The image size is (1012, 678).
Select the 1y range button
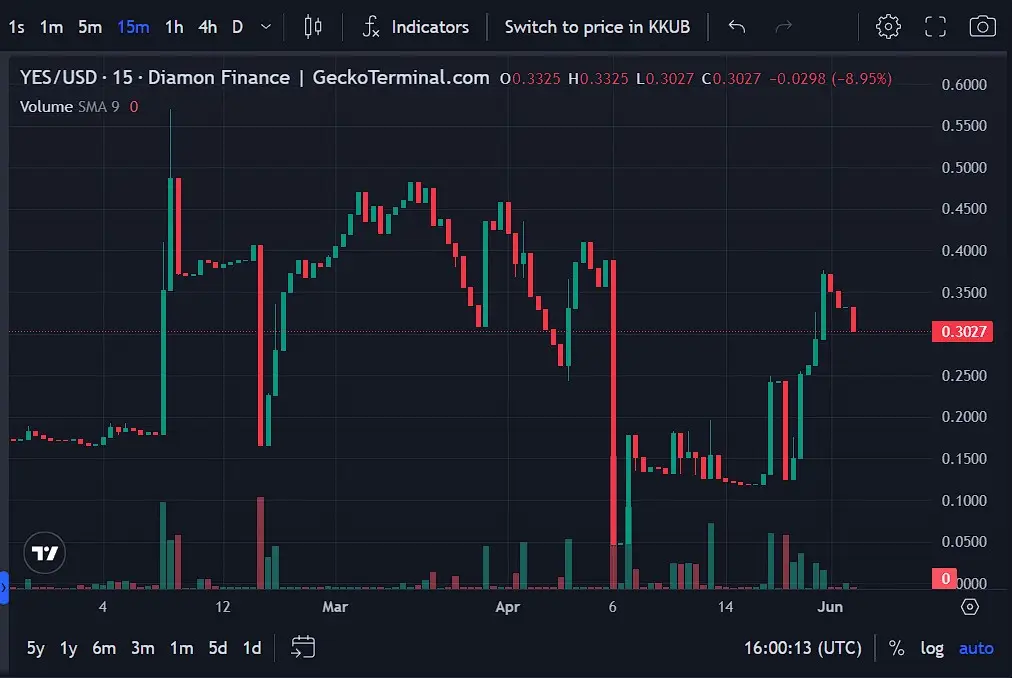click(67, 648)
